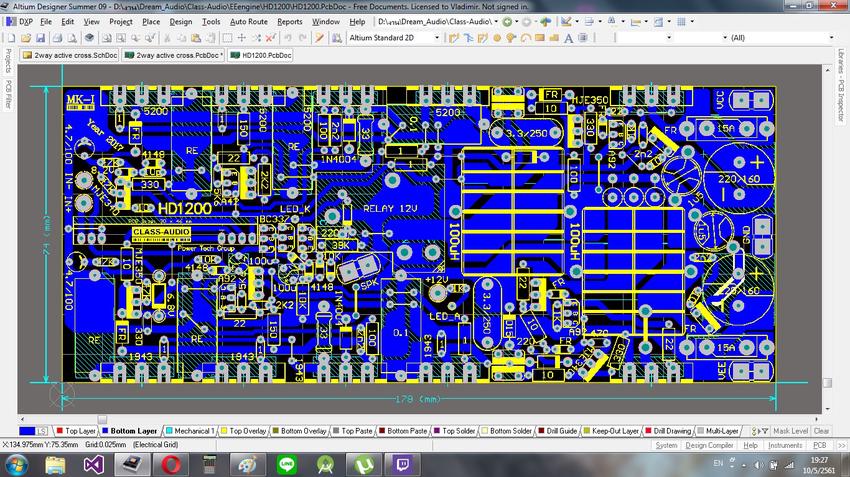Click the Place Arc icon
Screen dimensions: 850x477
[x=525, y=38]
